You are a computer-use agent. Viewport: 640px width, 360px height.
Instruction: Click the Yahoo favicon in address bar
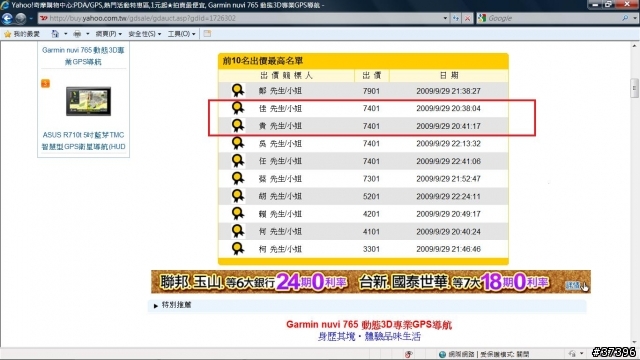click(44, 18)
